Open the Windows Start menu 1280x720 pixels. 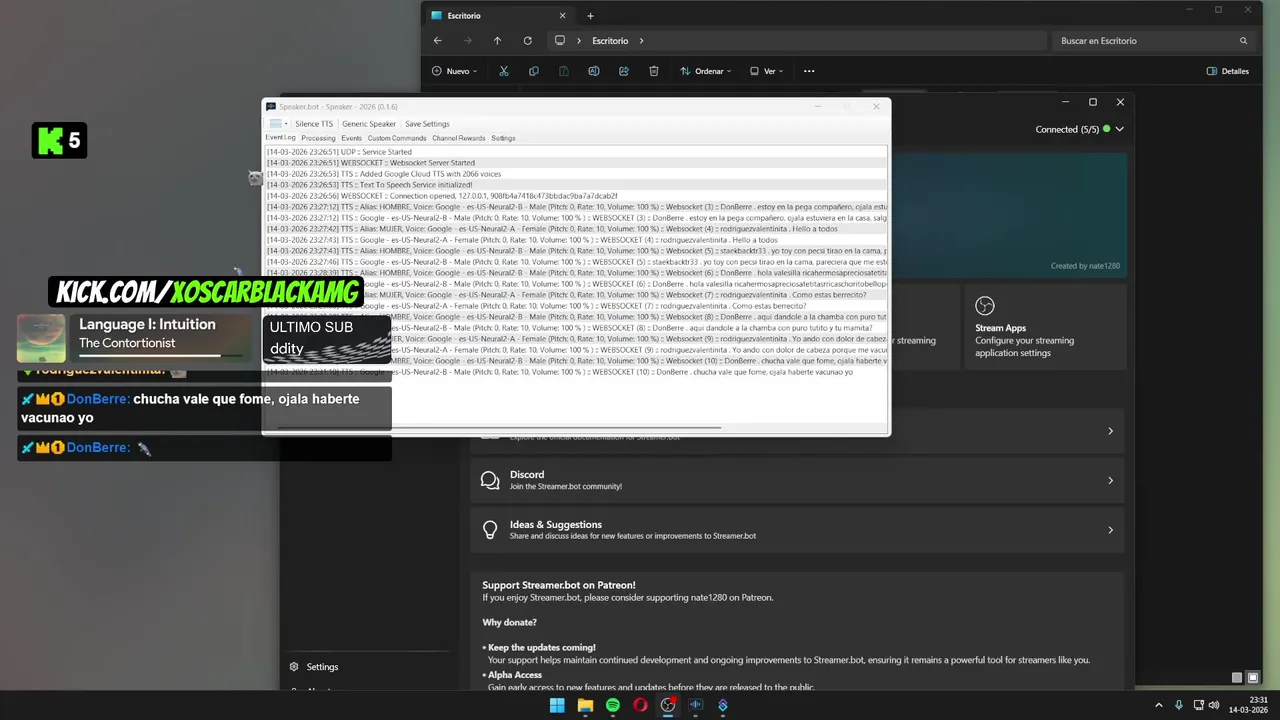tap(557, 705)
